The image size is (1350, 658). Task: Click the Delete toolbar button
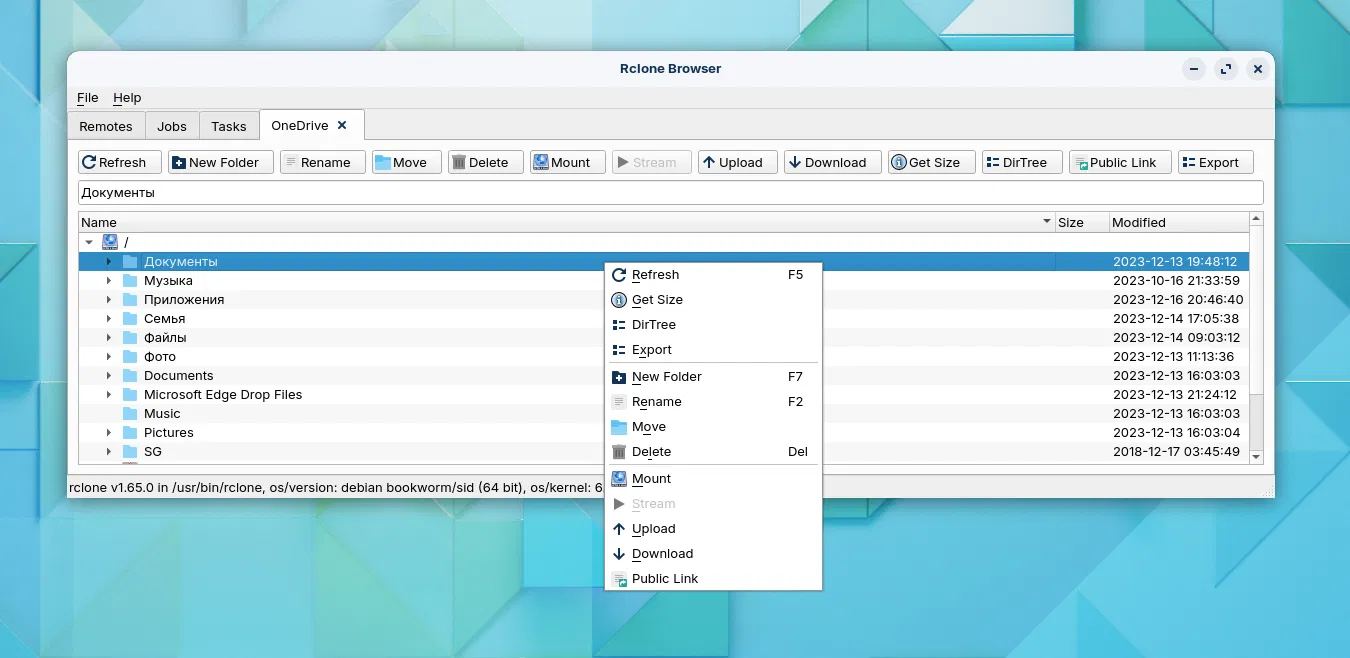point(485,162)
